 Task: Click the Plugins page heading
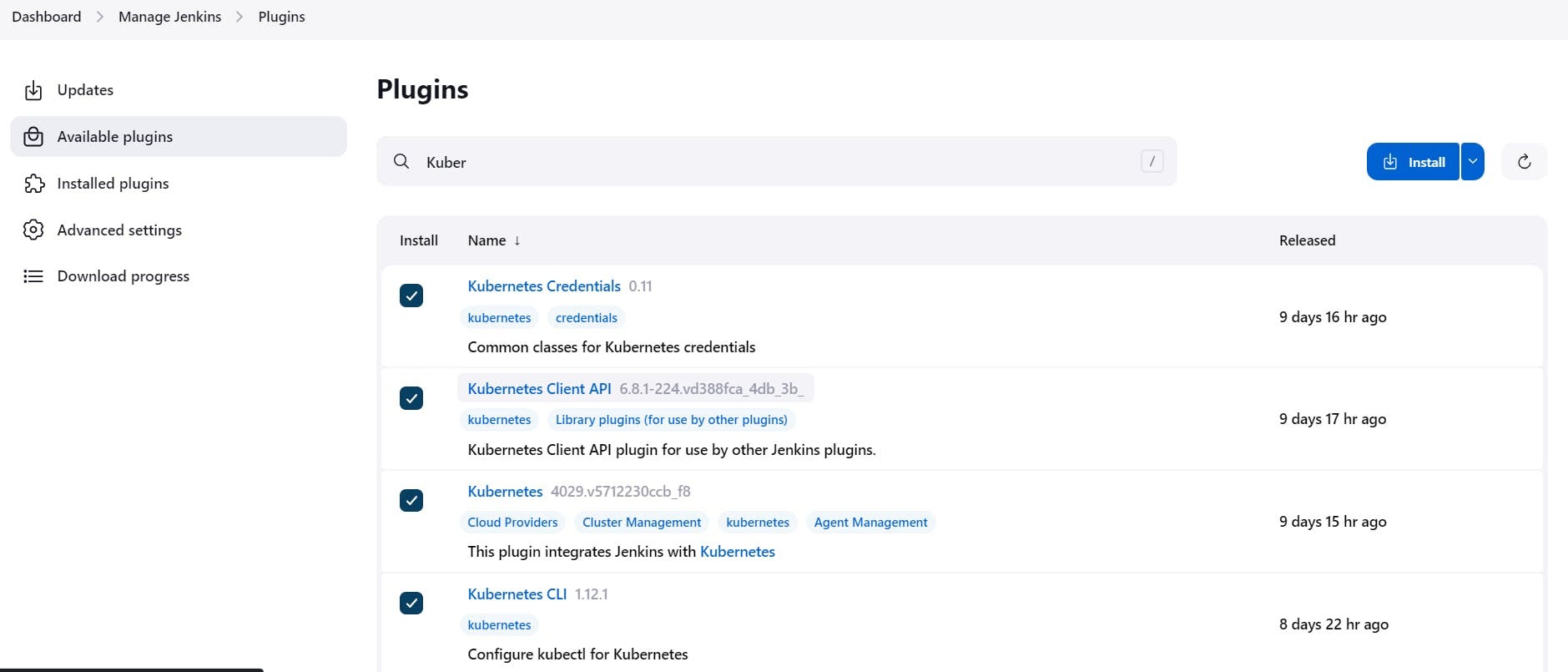(422, 89)
